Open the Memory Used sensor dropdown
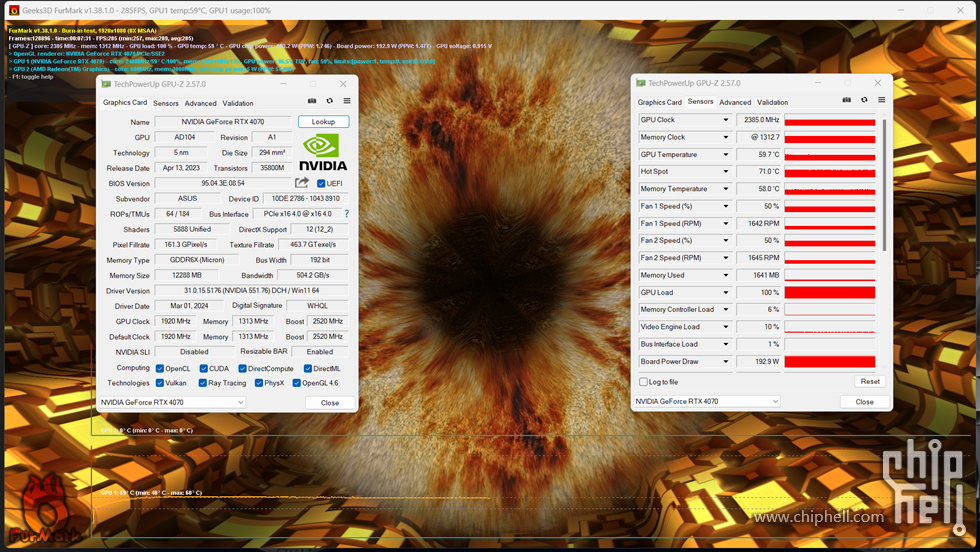This screenshot has height=552, width=980. [726, 275]
